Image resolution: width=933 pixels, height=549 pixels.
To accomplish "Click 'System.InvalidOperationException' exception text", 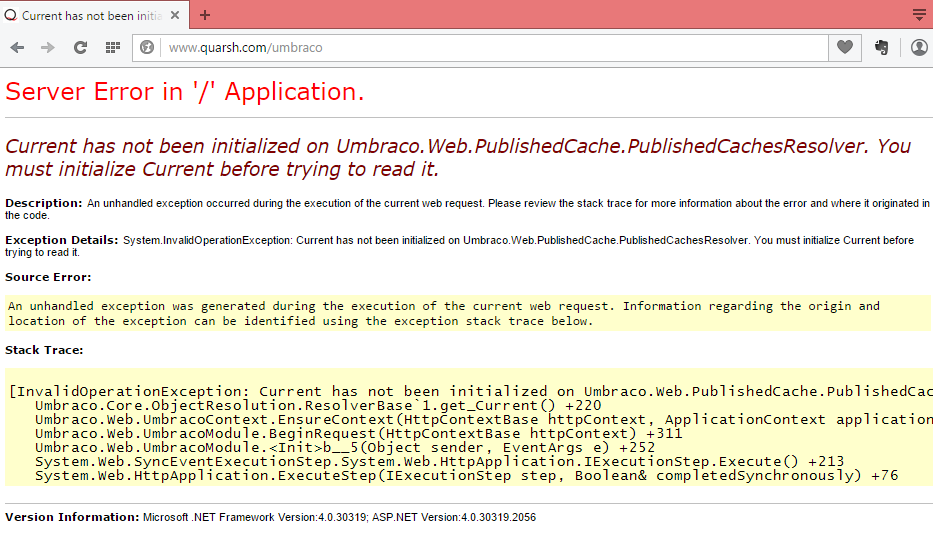I will (208, 240).
